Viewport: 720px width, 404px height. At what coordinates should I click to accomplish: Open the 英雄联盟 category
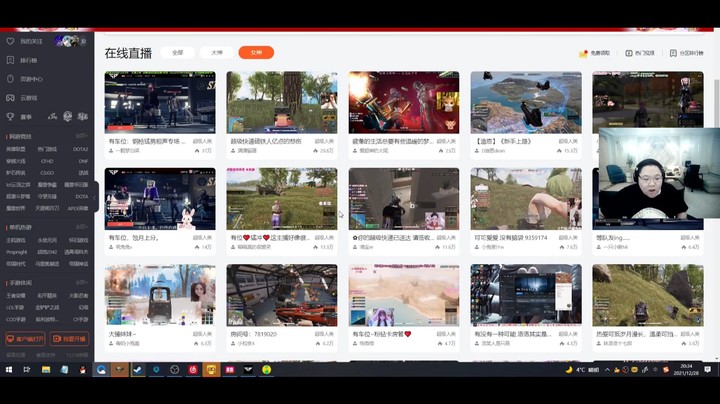[16, 149]
